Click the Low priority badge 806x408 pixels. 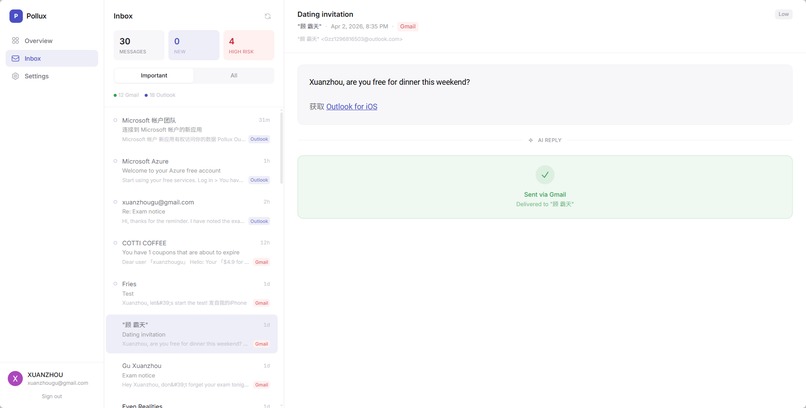point(783,14)
